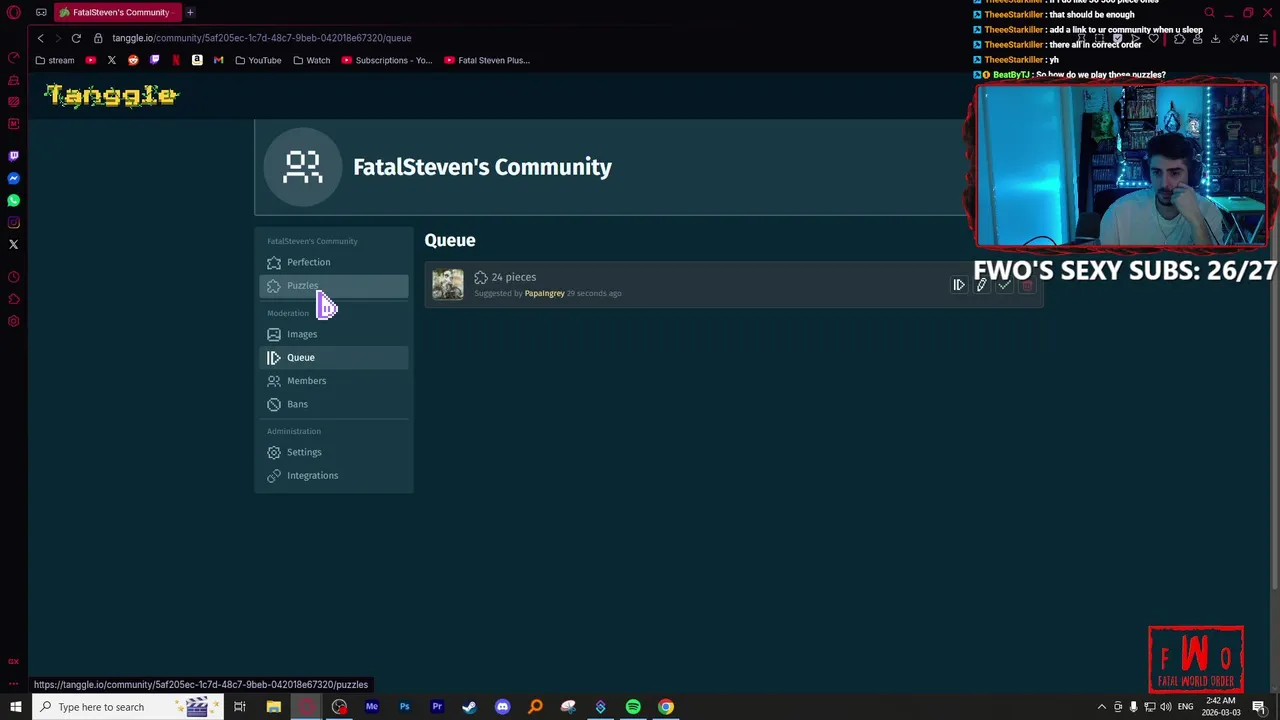This screenshot has height=720, width=1280.
Task: Open the stream bookmarks folder
Action: click(54, 60)
